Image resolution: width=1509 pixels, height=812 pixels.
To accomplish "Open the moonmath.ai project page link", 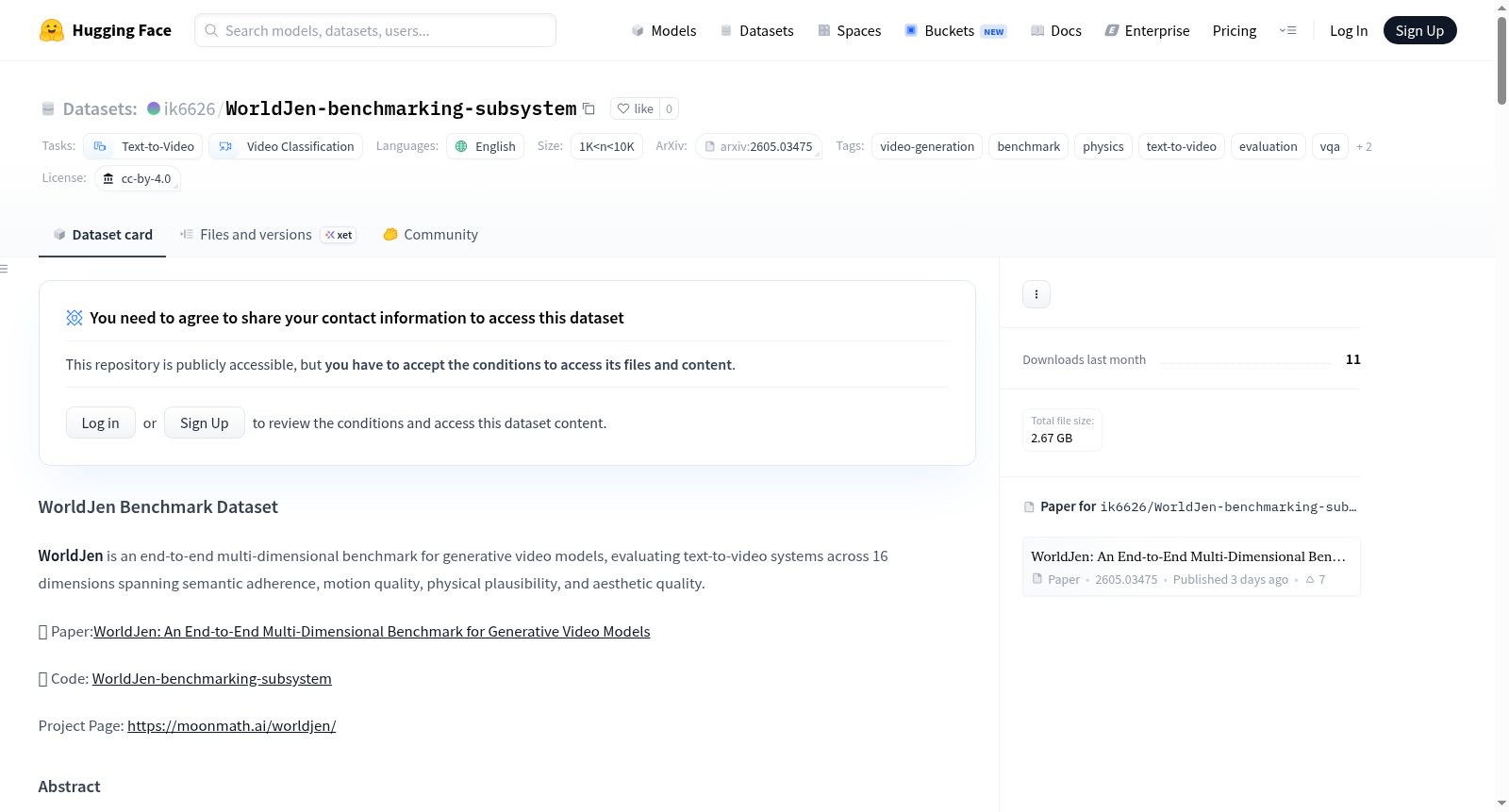I will (x=232, y=725).
